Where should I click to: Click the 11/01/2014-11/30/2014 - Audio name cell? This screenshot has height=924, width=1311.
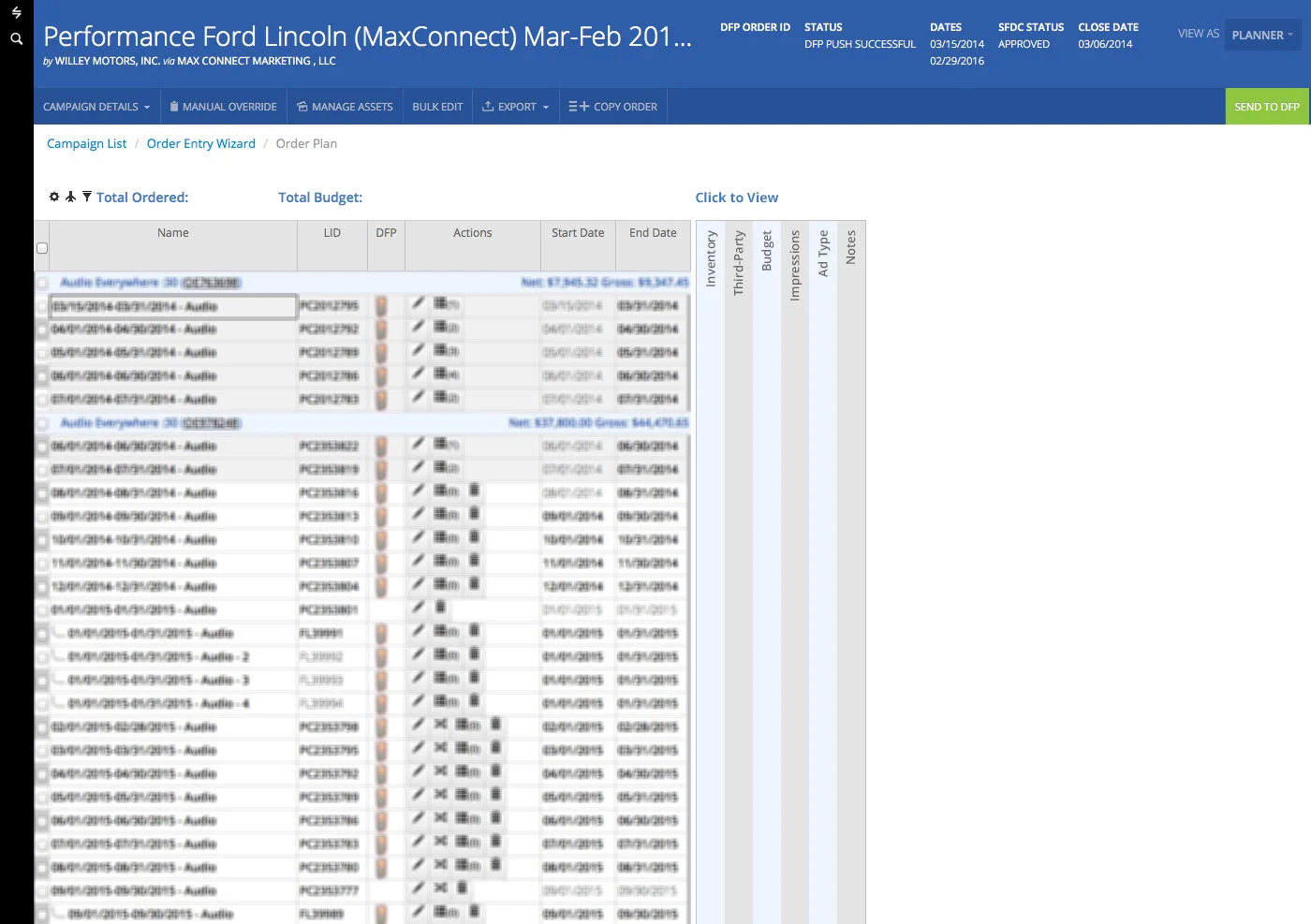[x=173, y=564]
